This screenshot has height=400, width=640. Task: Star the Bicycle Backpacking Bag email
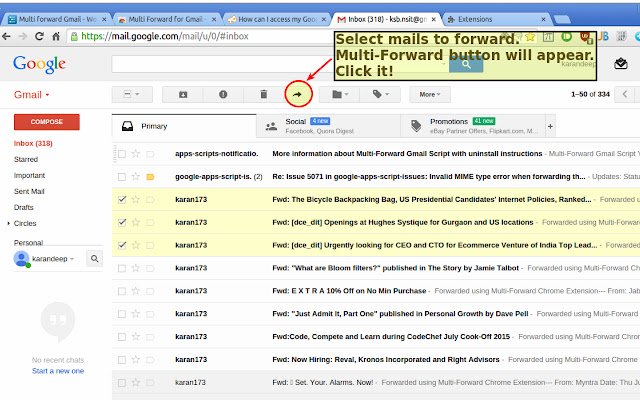tap(136, 200)
